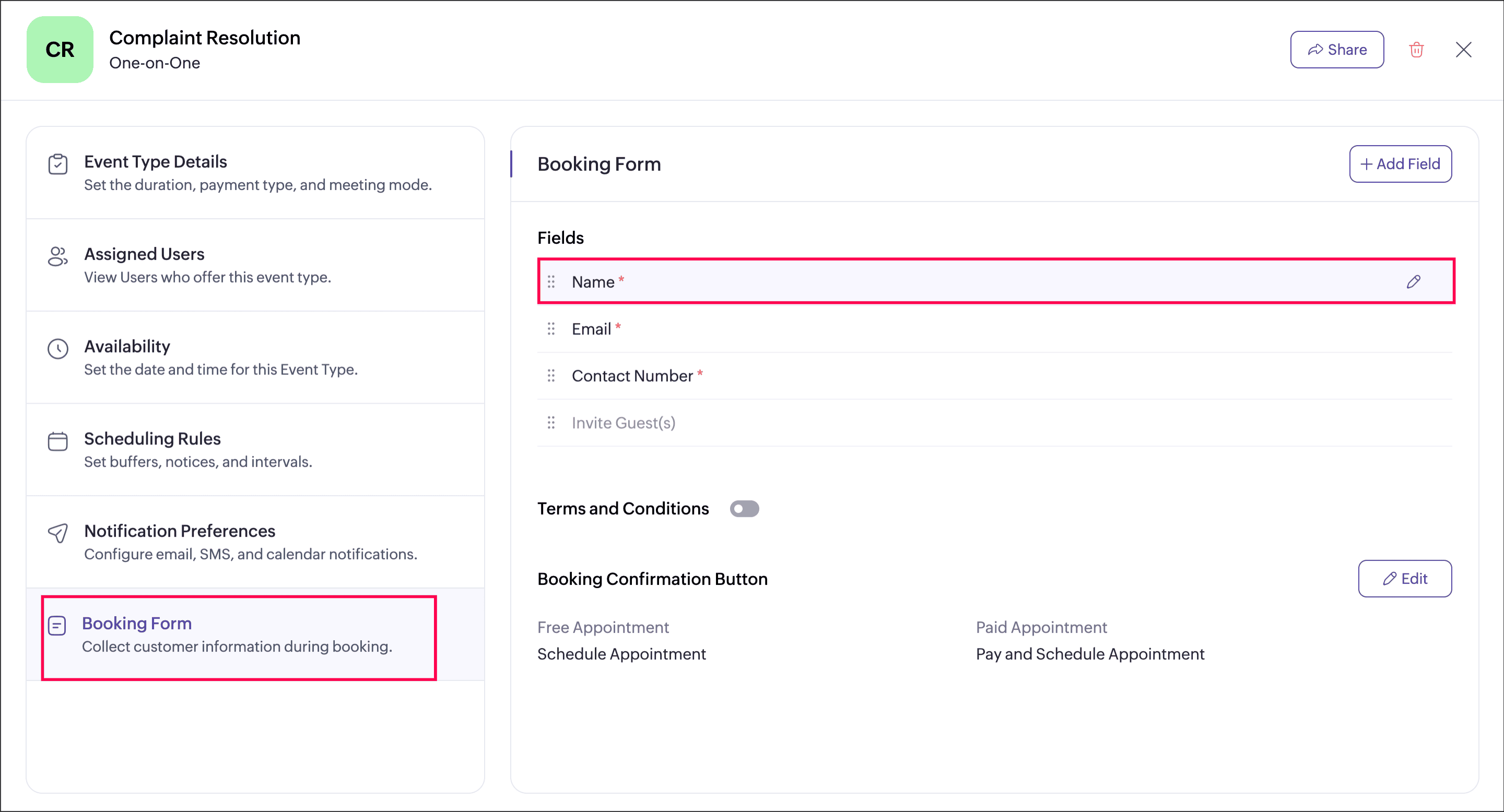The height and width of the screenshot is (812, 1504).
Task: Click the pencil icon on Name field
Action: coord(1413,282)
